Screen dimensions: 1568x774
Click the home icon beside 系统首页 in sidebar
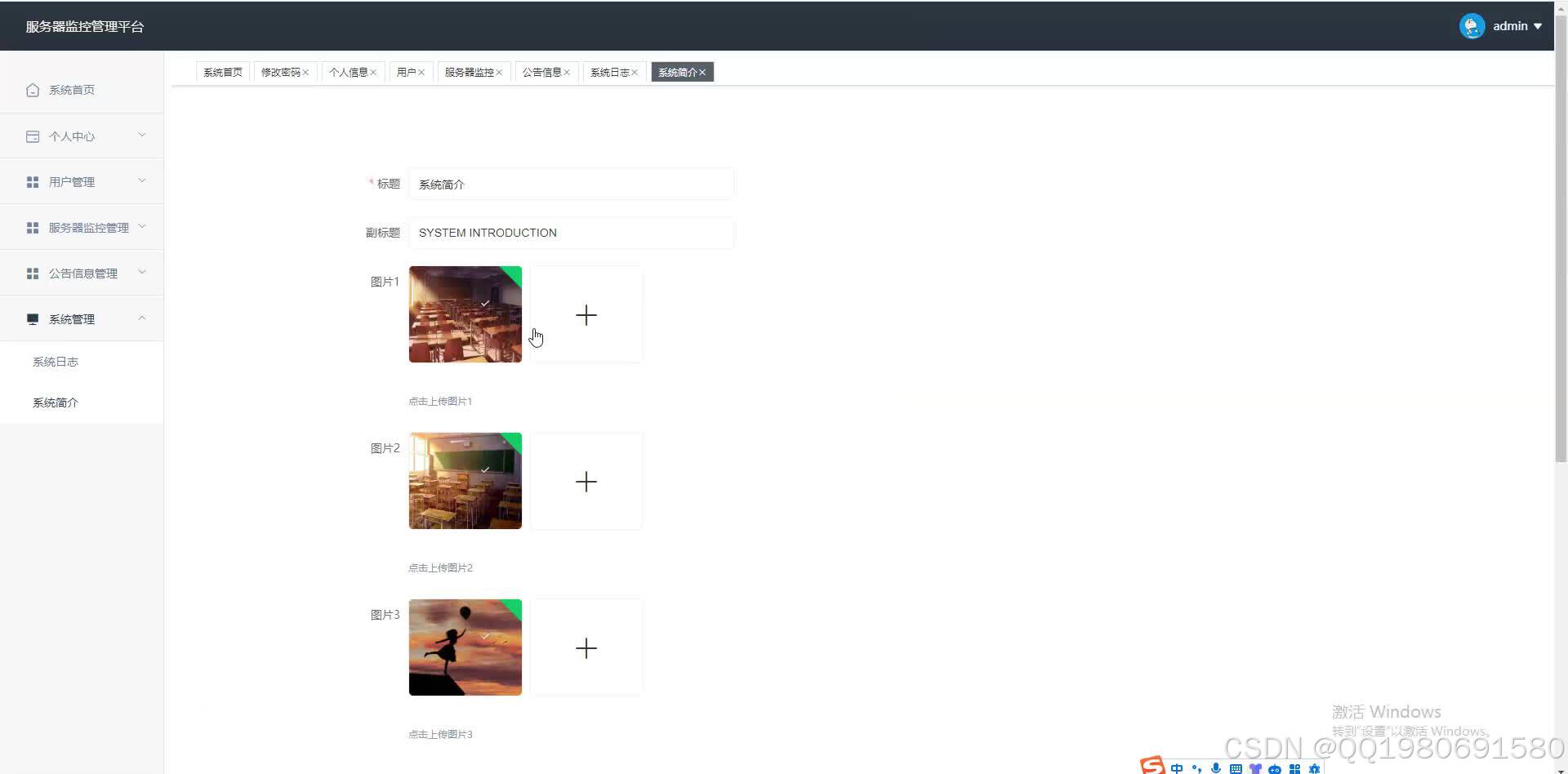coord(33,90)
